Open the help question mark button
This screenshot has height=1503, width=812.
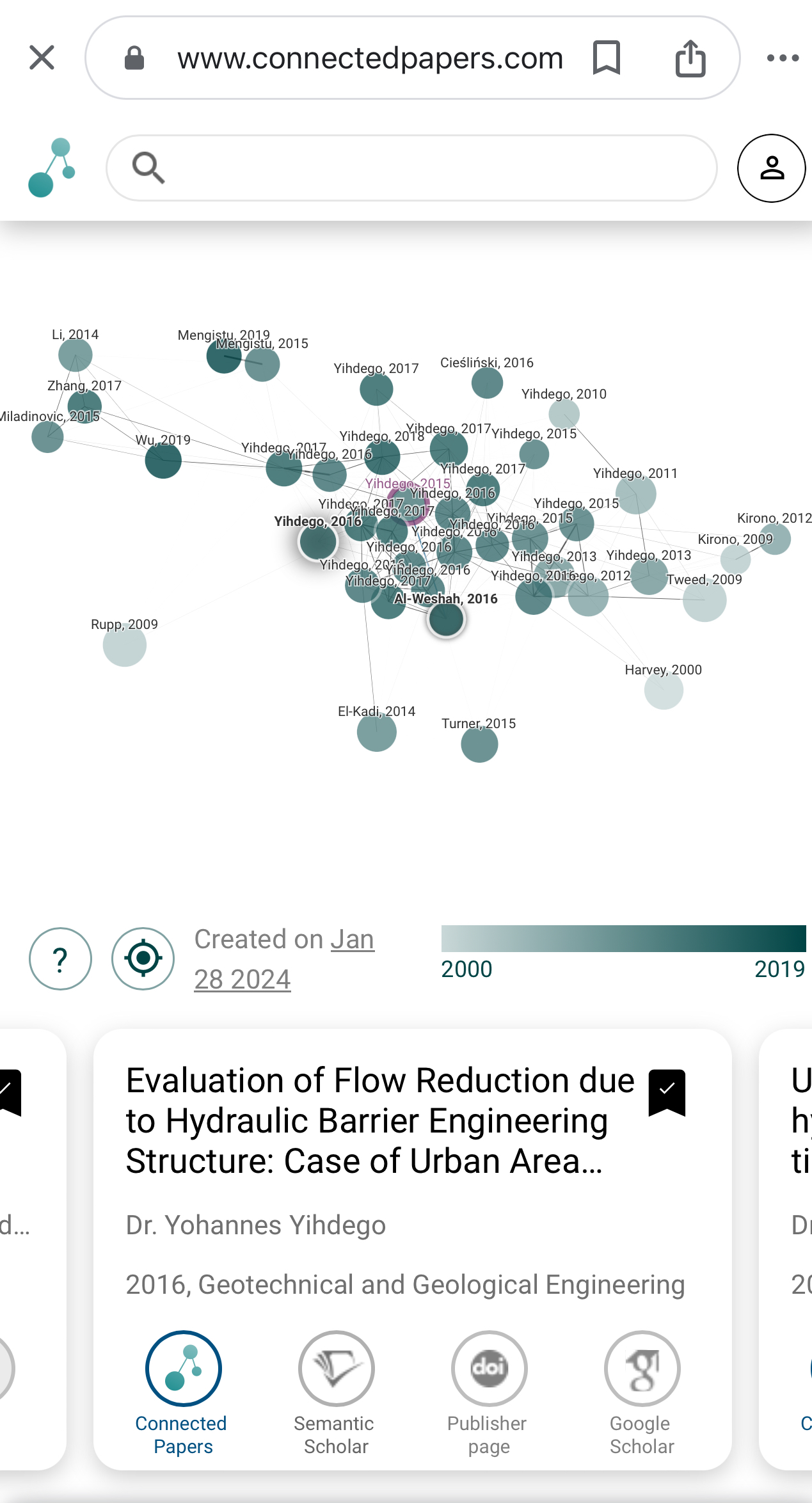click(60, 958)
